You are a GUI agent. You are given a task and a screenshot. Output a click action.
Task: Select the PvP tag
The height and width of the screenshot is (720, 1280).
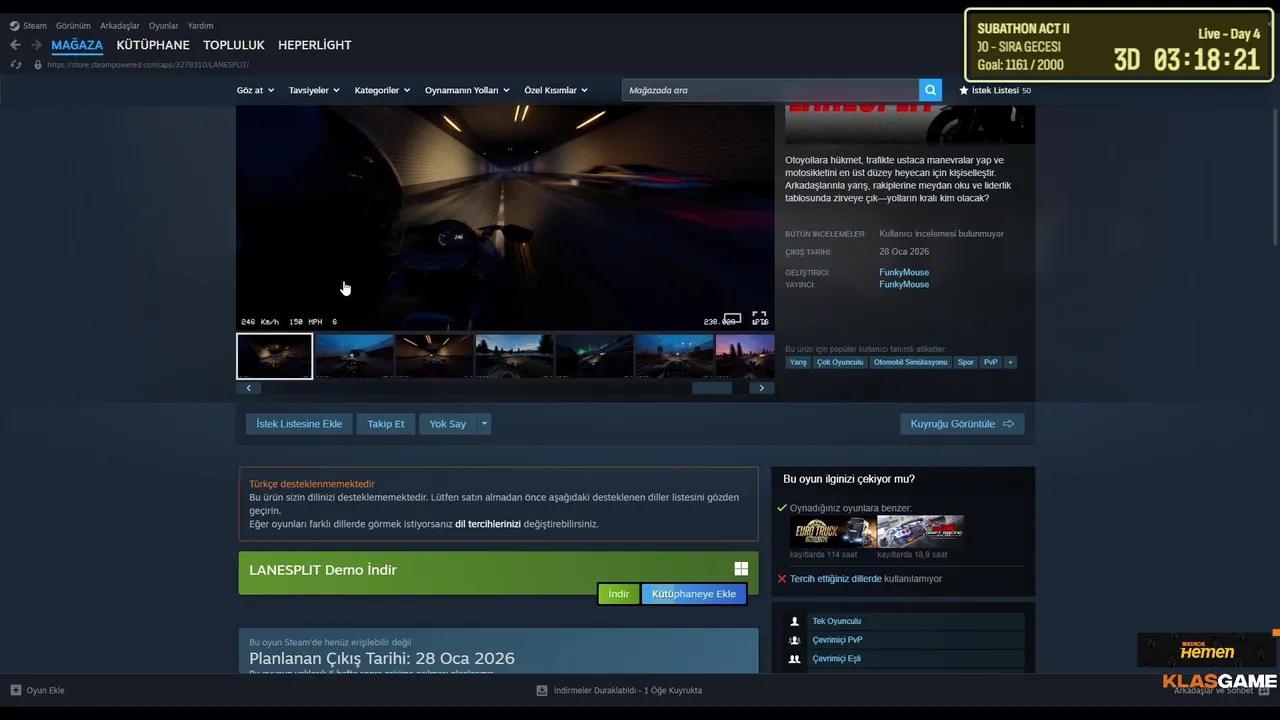point(991,362)
